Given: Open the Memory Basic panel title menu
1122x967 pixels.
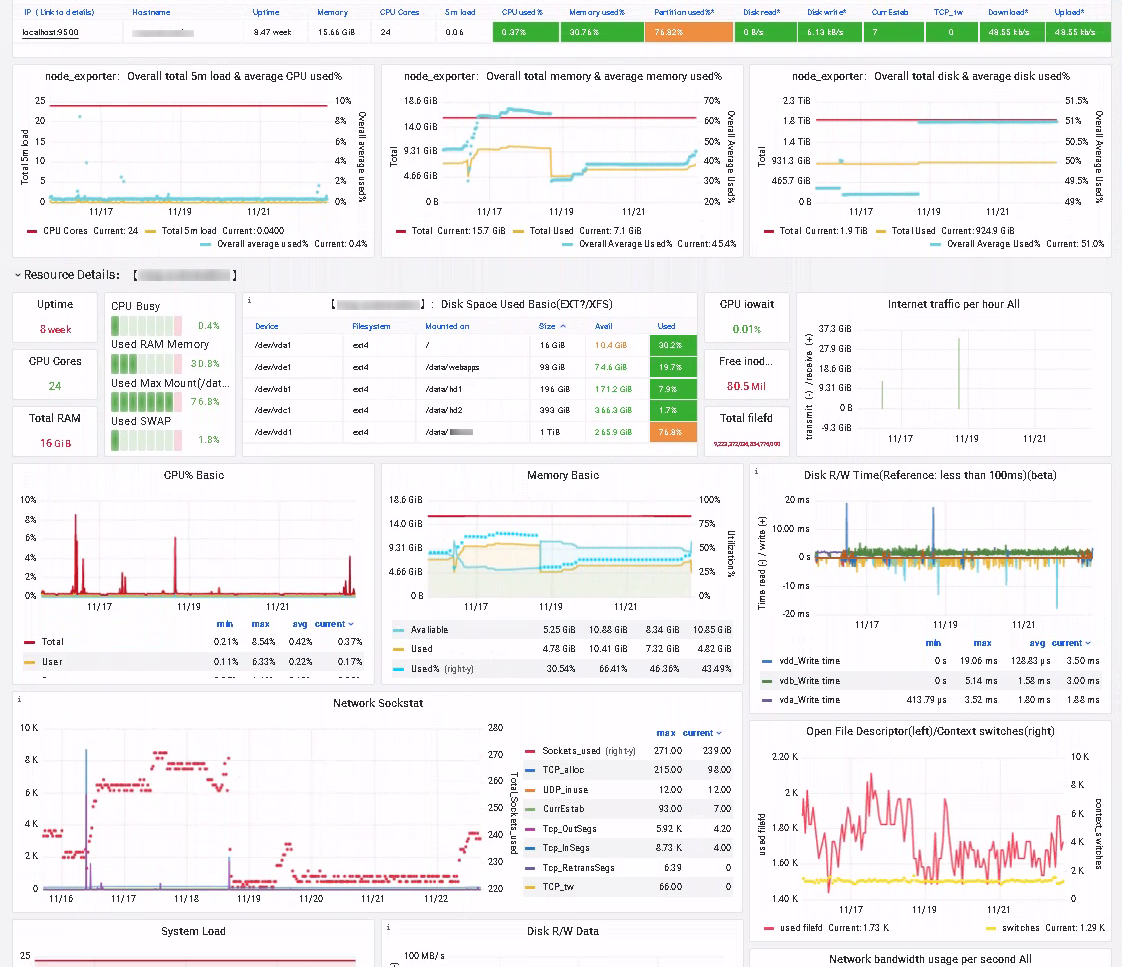Looking at the screenshot, I should pyautogui.click(x=562, y=475).
